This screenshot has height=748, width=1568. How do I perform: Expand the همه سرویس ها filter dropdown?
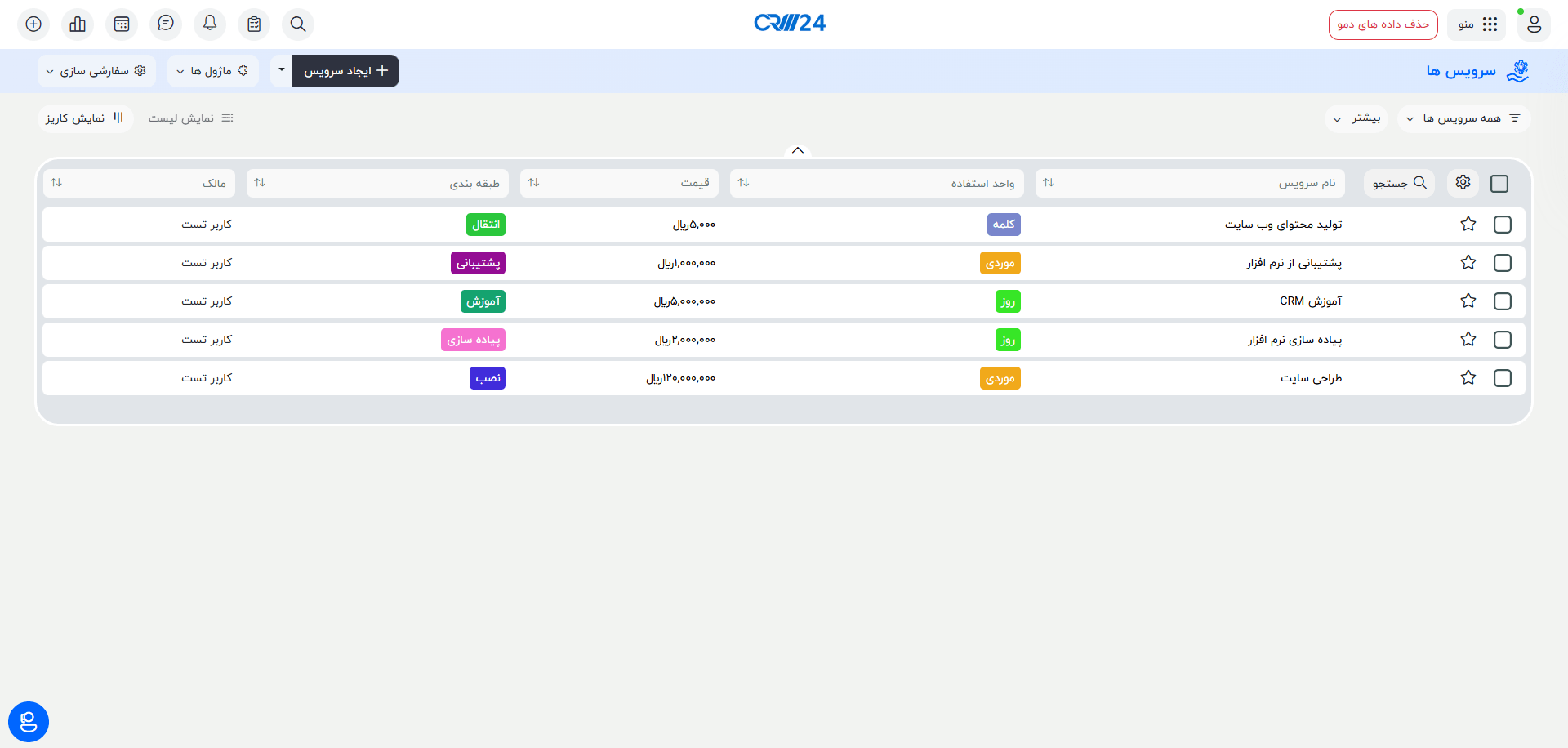click(x=1463, y=118)
